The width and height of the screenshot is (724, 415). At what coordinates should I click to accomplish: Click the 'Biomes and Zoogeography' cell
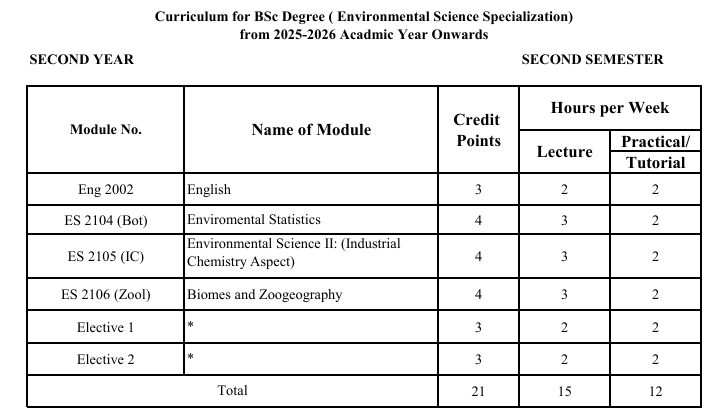click(311, 294)
